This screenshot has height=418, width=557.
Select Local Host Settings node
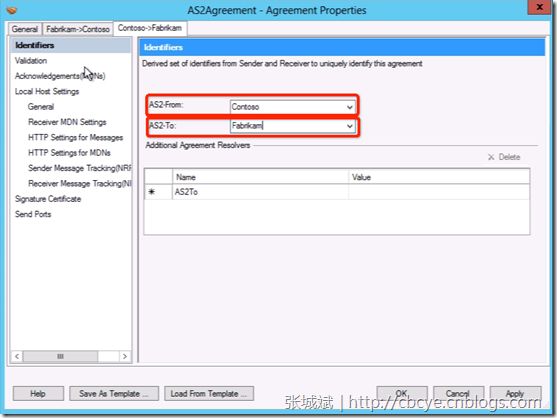click(47, 92)
